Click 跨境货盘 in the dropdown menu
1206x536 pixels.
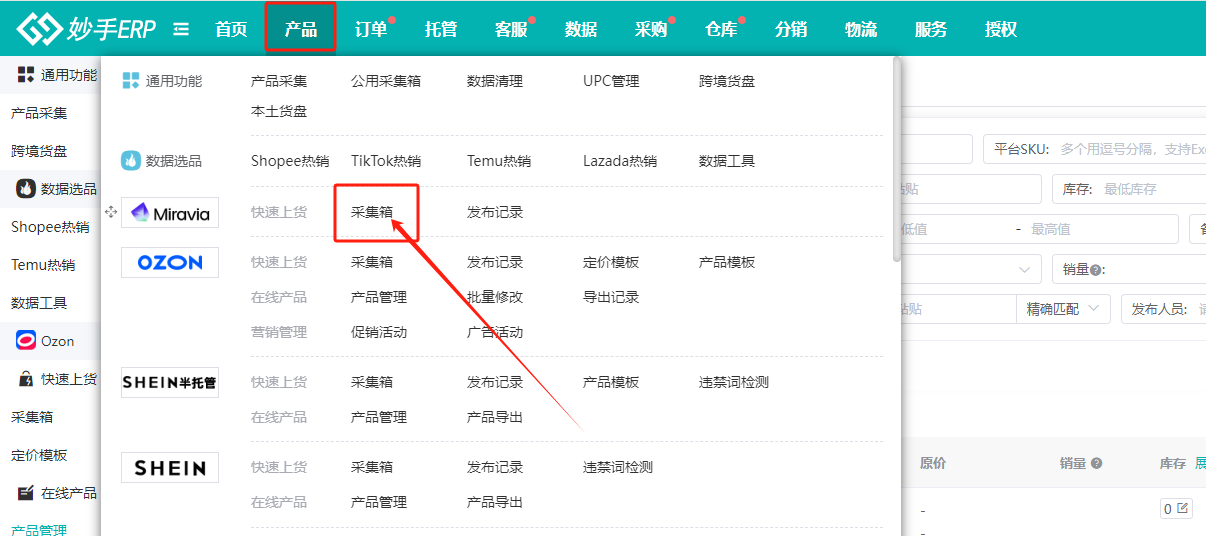[727, 81]
